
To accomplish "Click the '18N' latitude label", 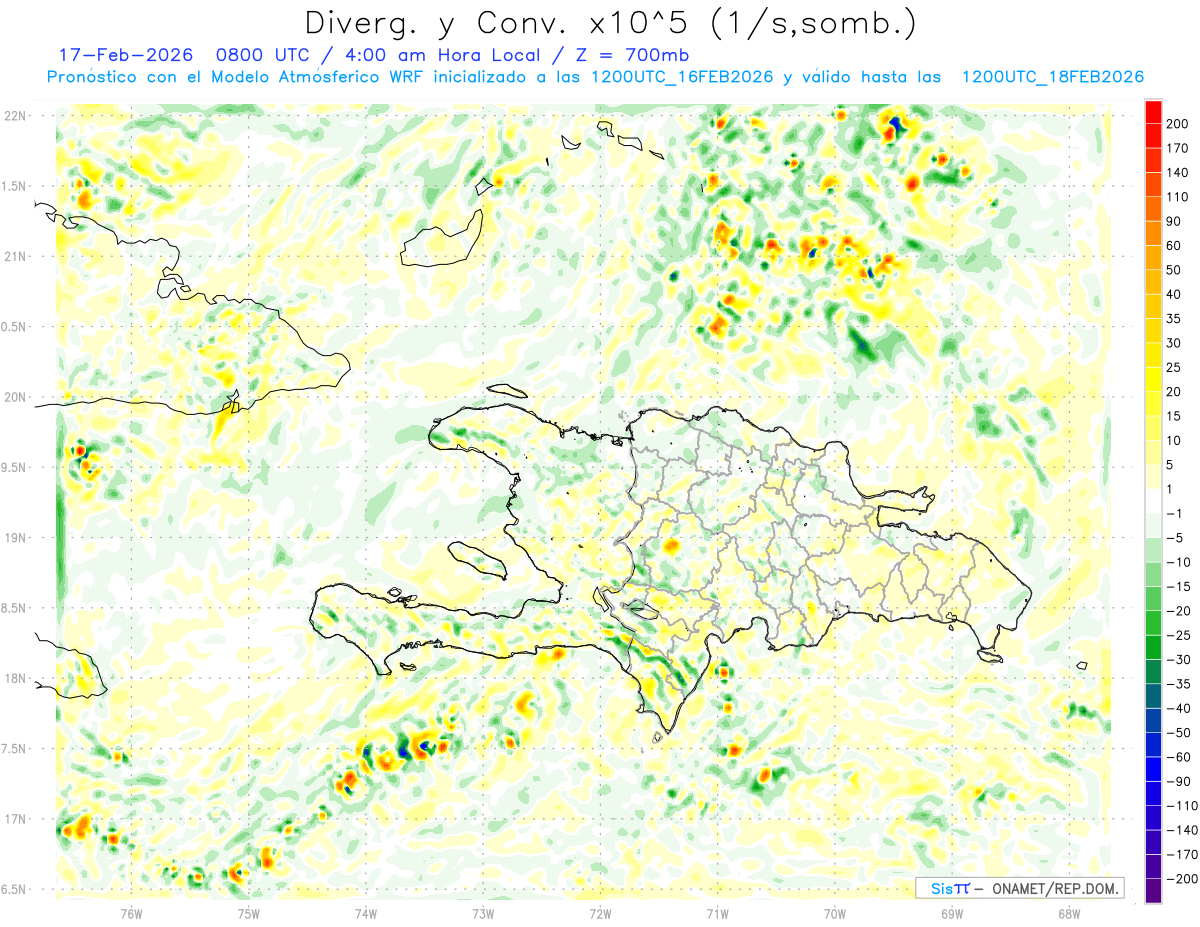I will tap(16, 679).
